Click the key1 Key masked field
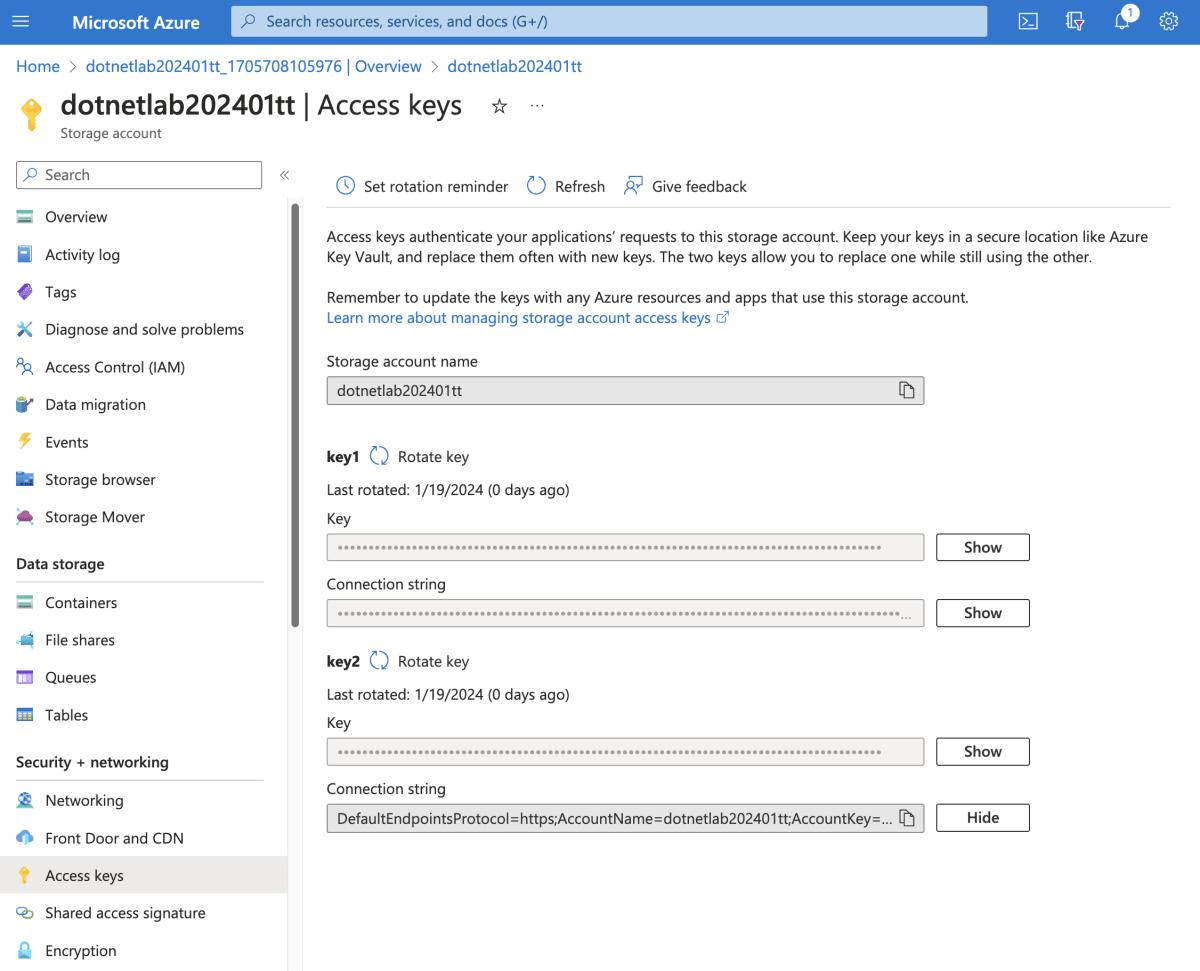 point(625,548)
